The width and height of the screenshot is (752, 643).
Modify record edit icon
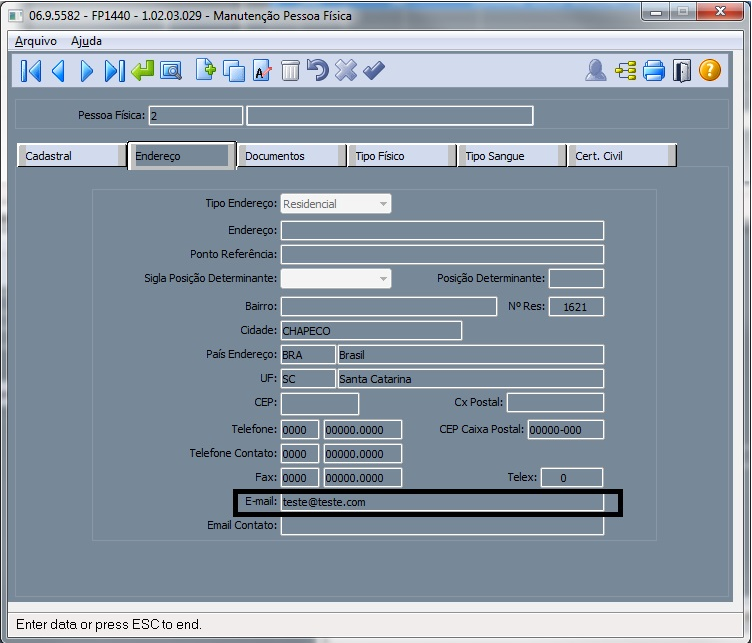pos(262,70)
